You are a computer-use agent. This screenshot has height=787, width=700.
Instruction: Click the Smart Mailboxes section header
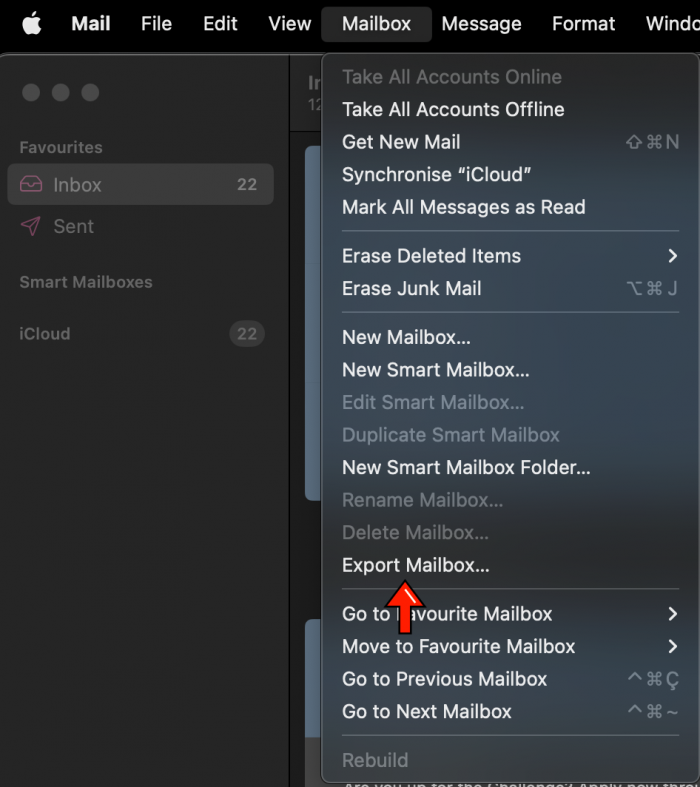tap(86, 282)
